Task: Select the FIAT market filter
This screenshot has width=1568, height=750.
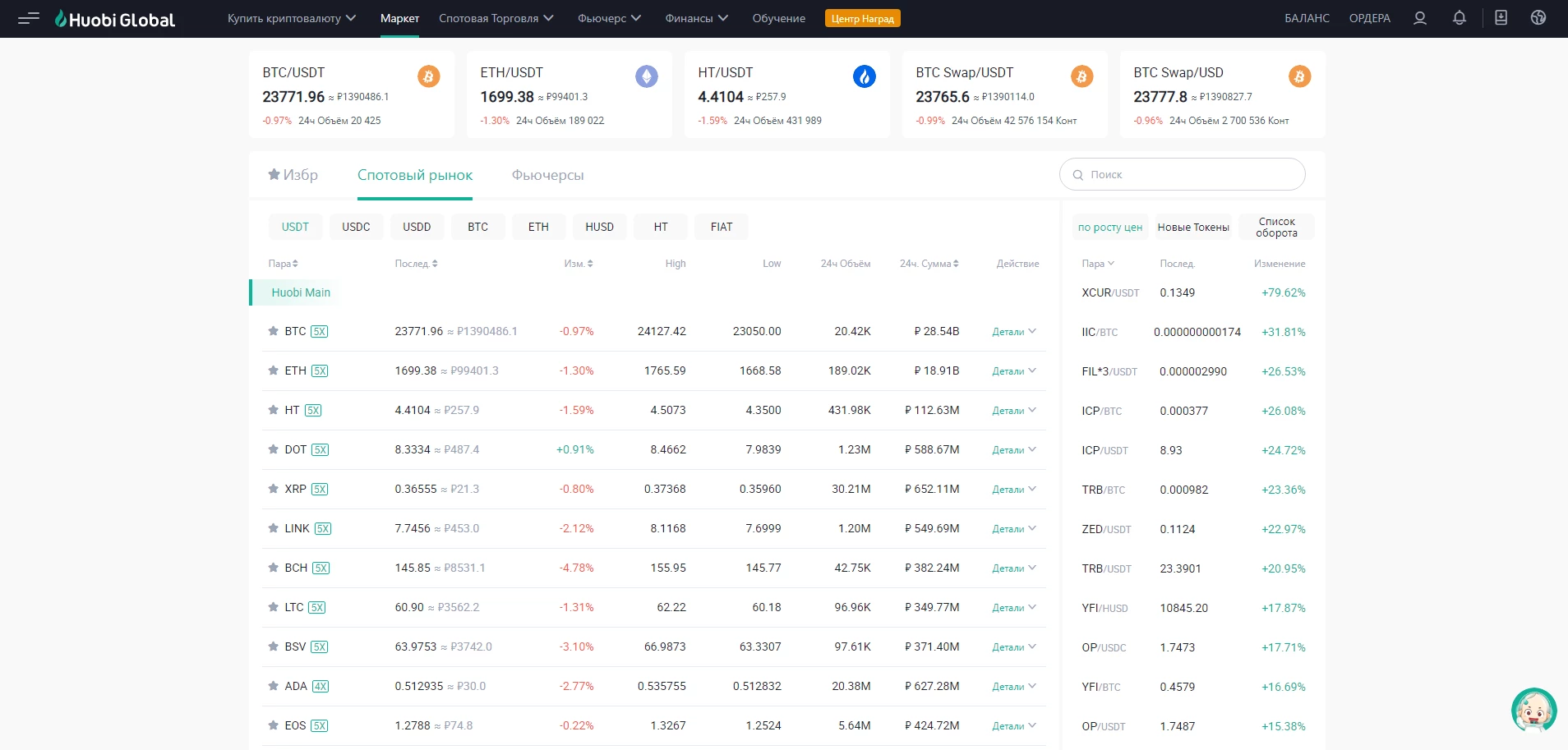Action: (722, 227)
